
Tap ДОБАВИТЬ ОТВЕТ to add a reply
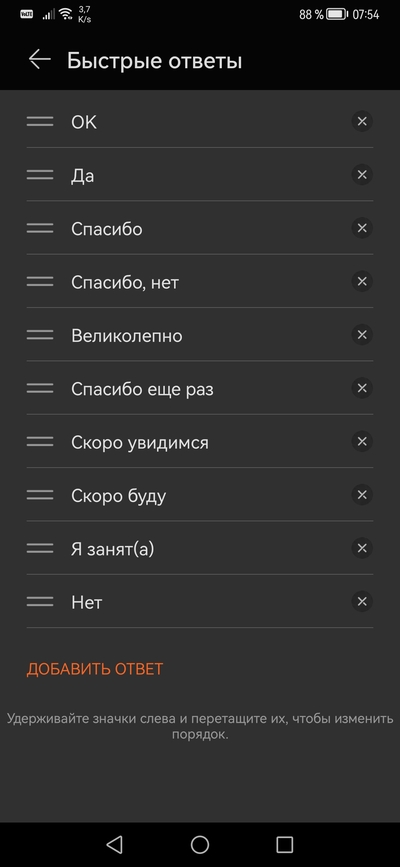click(95, 669)
